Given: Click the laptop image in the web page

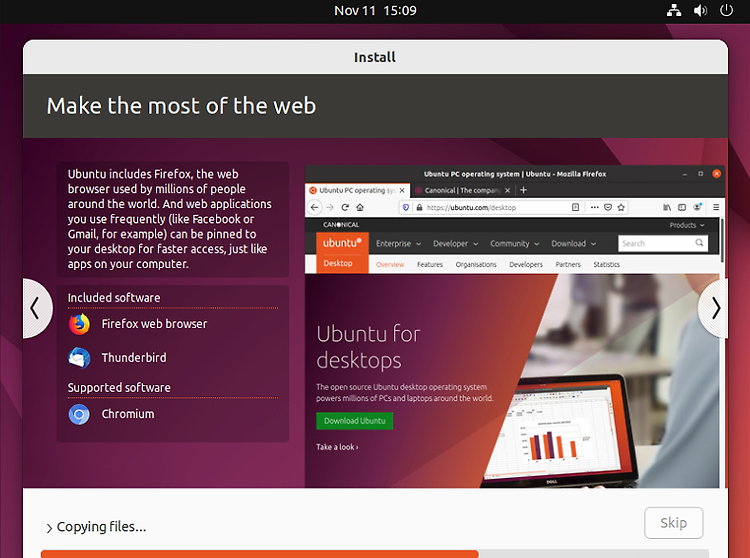Looking at the screenshot, I should click(560, 430).
